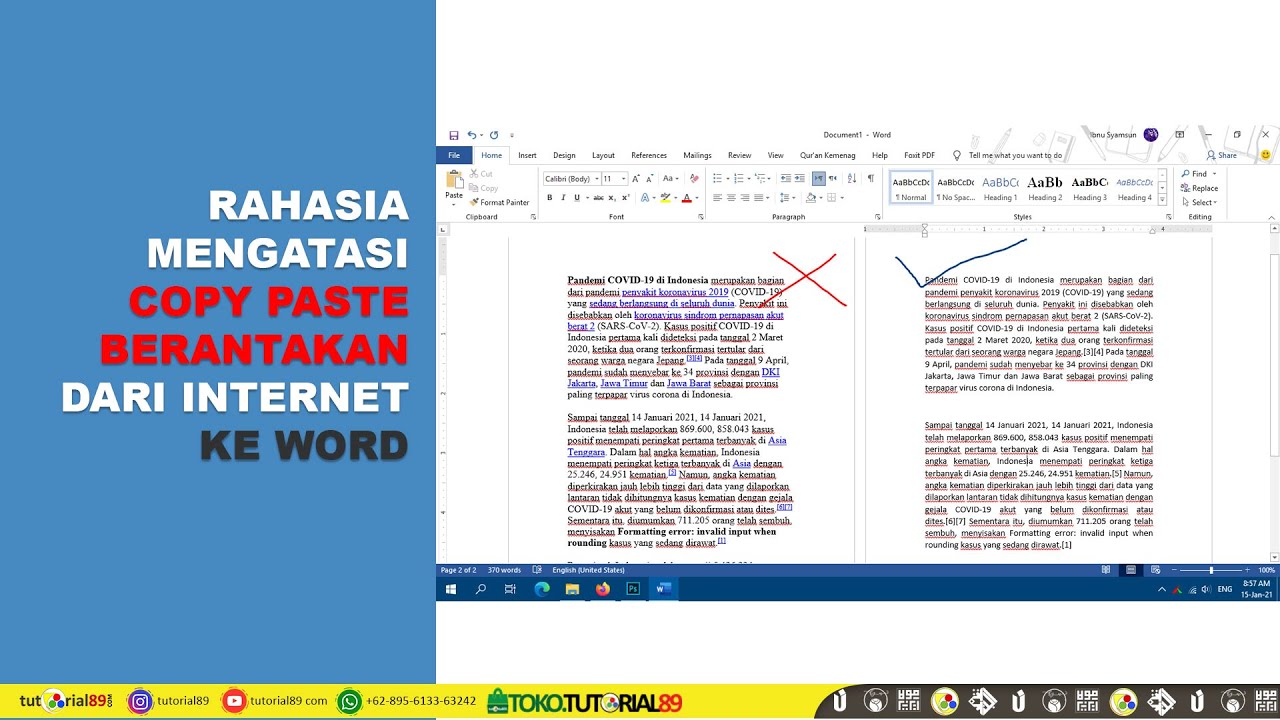Cut the selected text
1280x720 pixels.
coord(480,174)
